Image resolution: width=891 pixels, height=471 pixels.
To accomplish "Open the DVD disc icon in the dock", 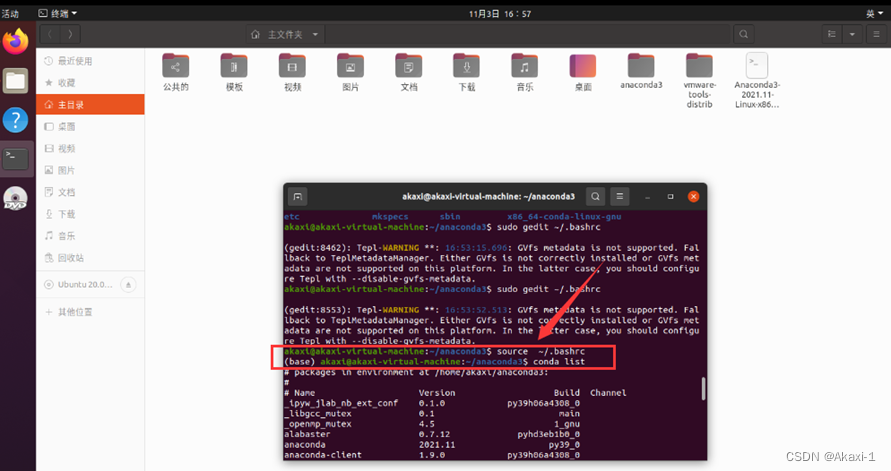I will click(15, 198).
